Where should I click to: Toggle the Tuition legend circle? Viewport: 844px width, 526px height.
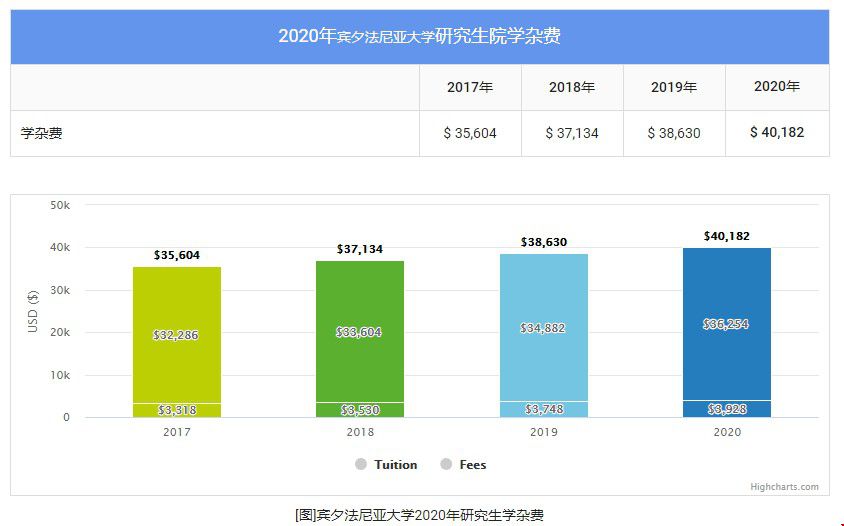pos(361,464)
